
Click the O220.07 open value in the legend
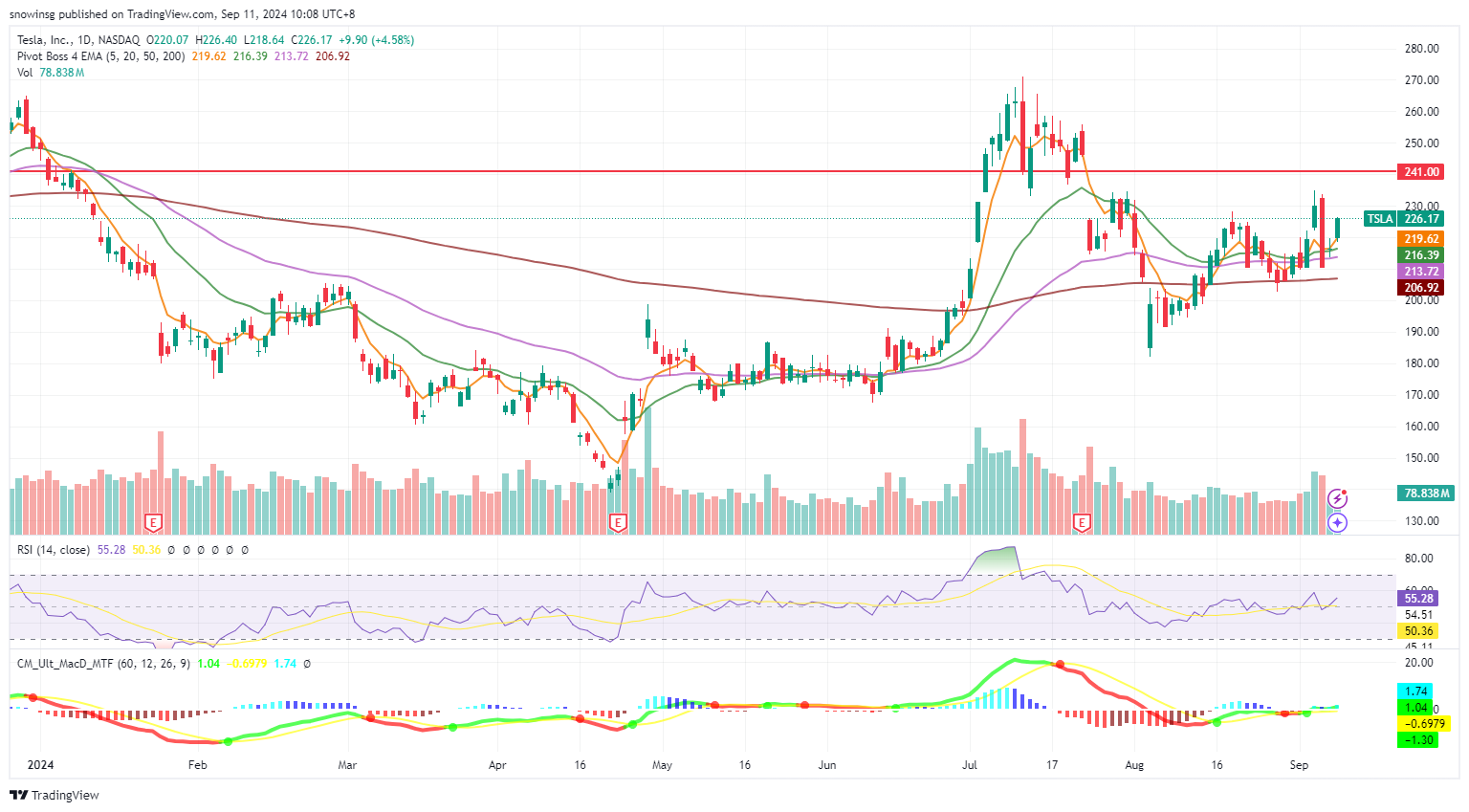point(166,40)
